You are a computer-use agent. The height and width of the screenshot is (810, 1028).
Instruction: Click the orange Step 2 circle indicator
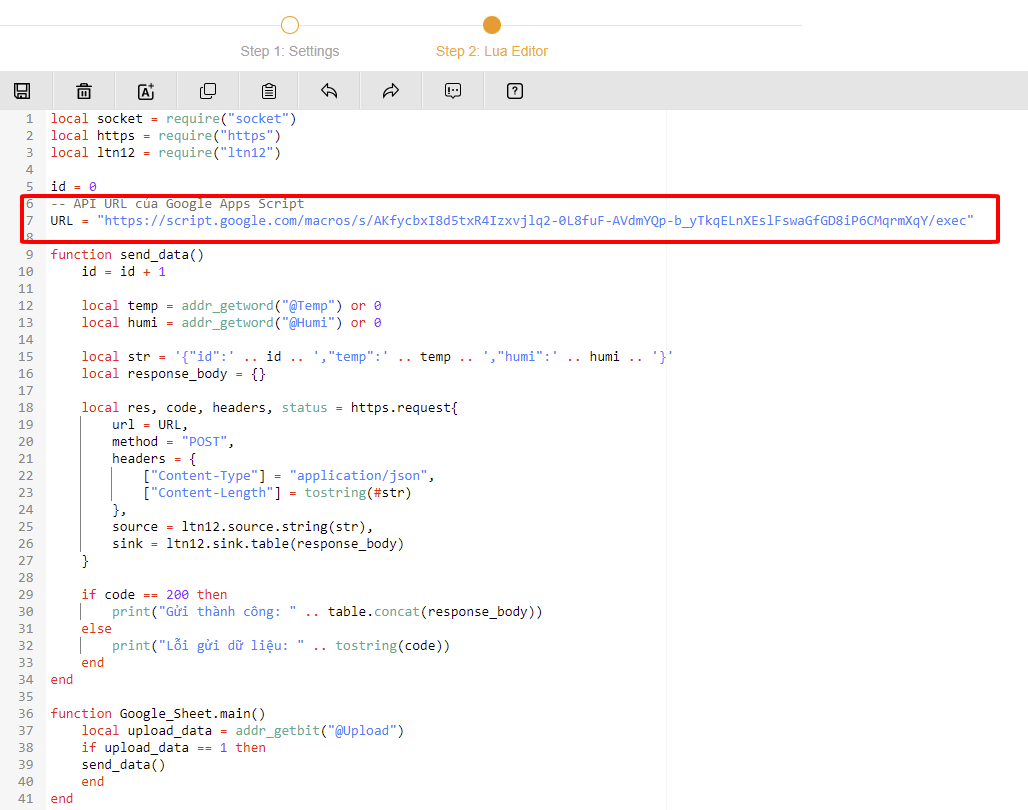[x=492, y=25]
